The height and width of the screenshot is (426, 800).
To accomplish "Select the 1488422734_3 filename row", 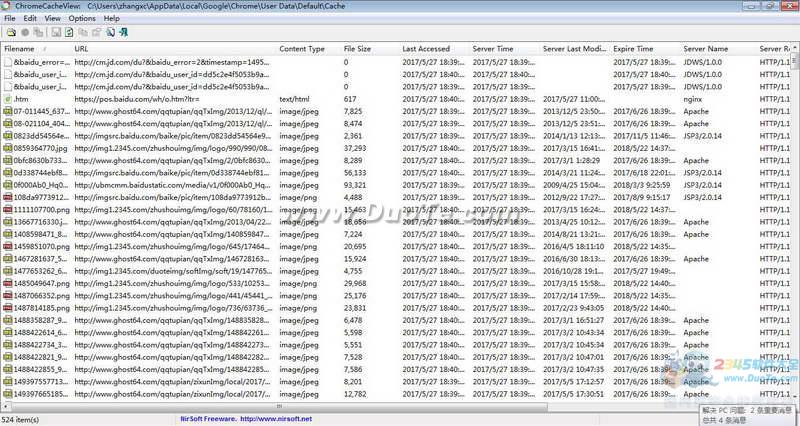I will pyautogui.click(x=41, y=345).
